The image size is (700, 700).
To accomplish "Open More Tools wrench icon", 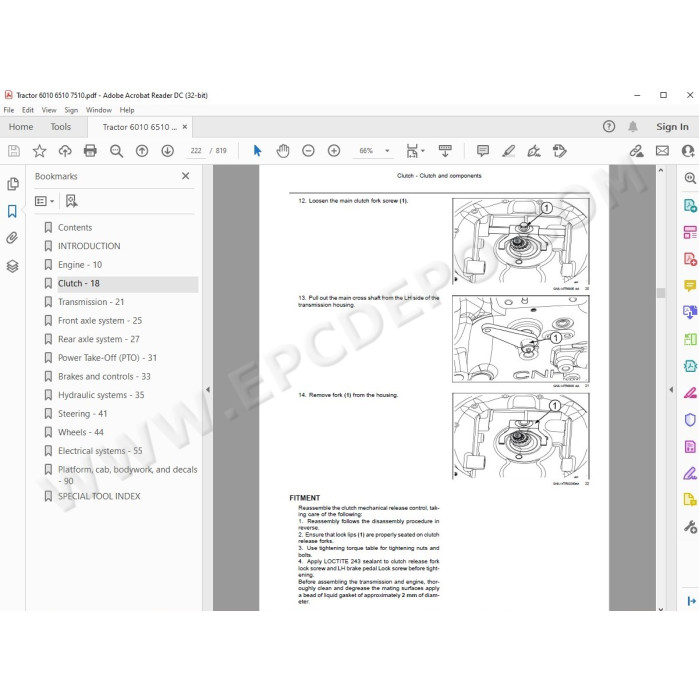I will point(690,527).
